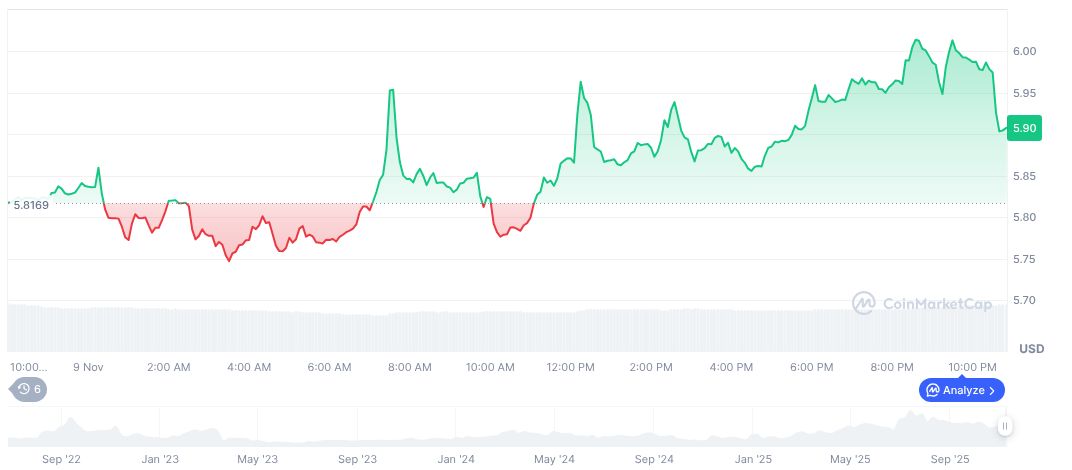Select Jan '23 on the overview timeline
Screen dimensions: 1072x470
coord(160,459)
